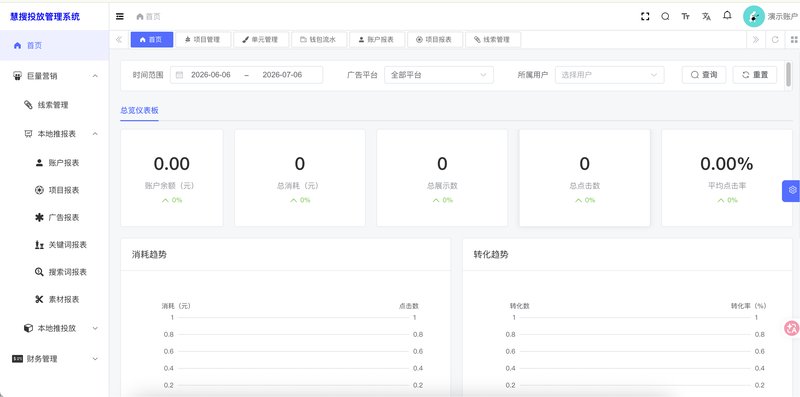Click the 重置 reset button

pos(755,75)
